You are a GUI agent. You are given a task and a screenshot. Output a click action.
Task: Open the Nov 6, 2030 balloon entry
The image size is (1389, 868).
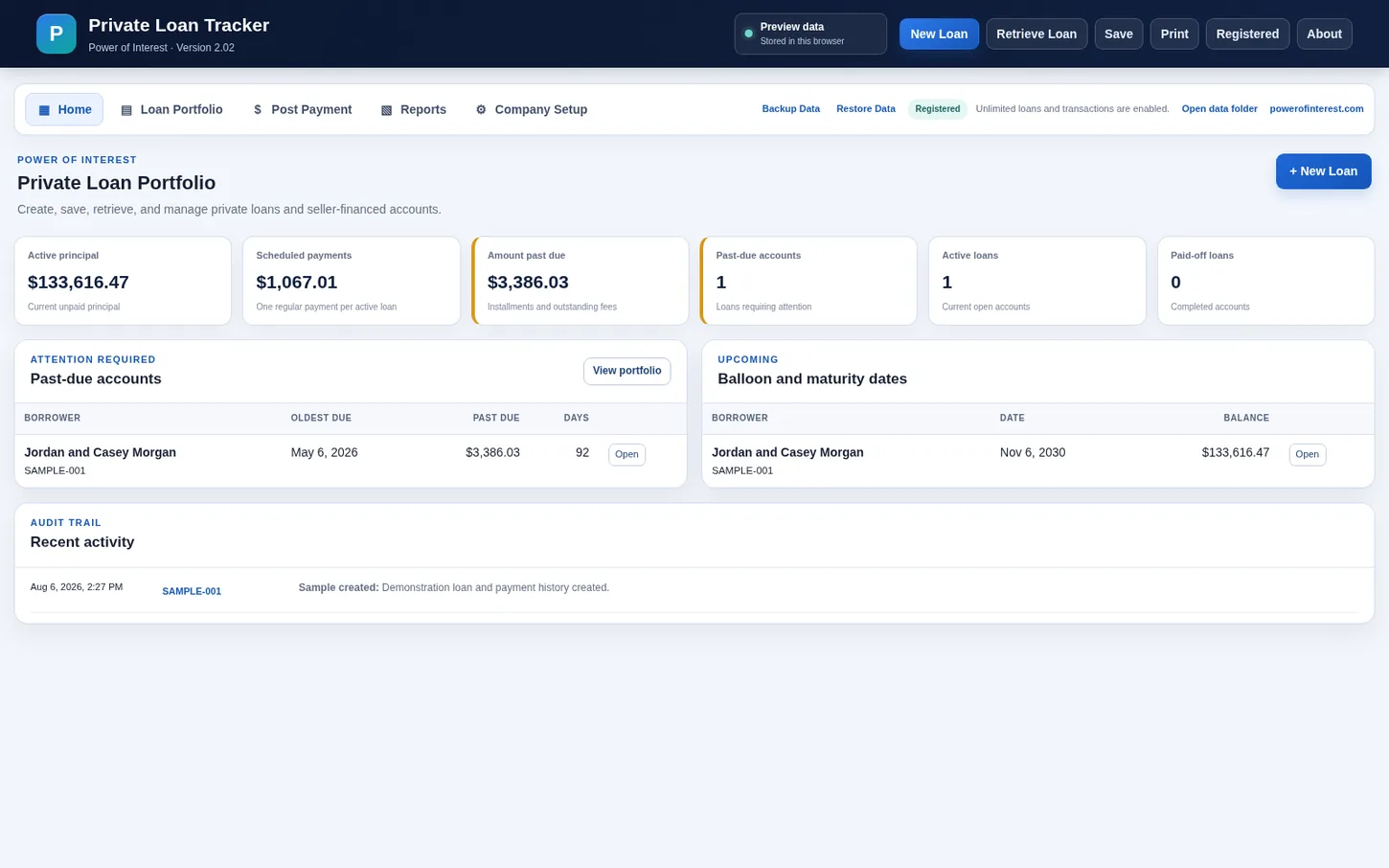[x=1307, y=454]
